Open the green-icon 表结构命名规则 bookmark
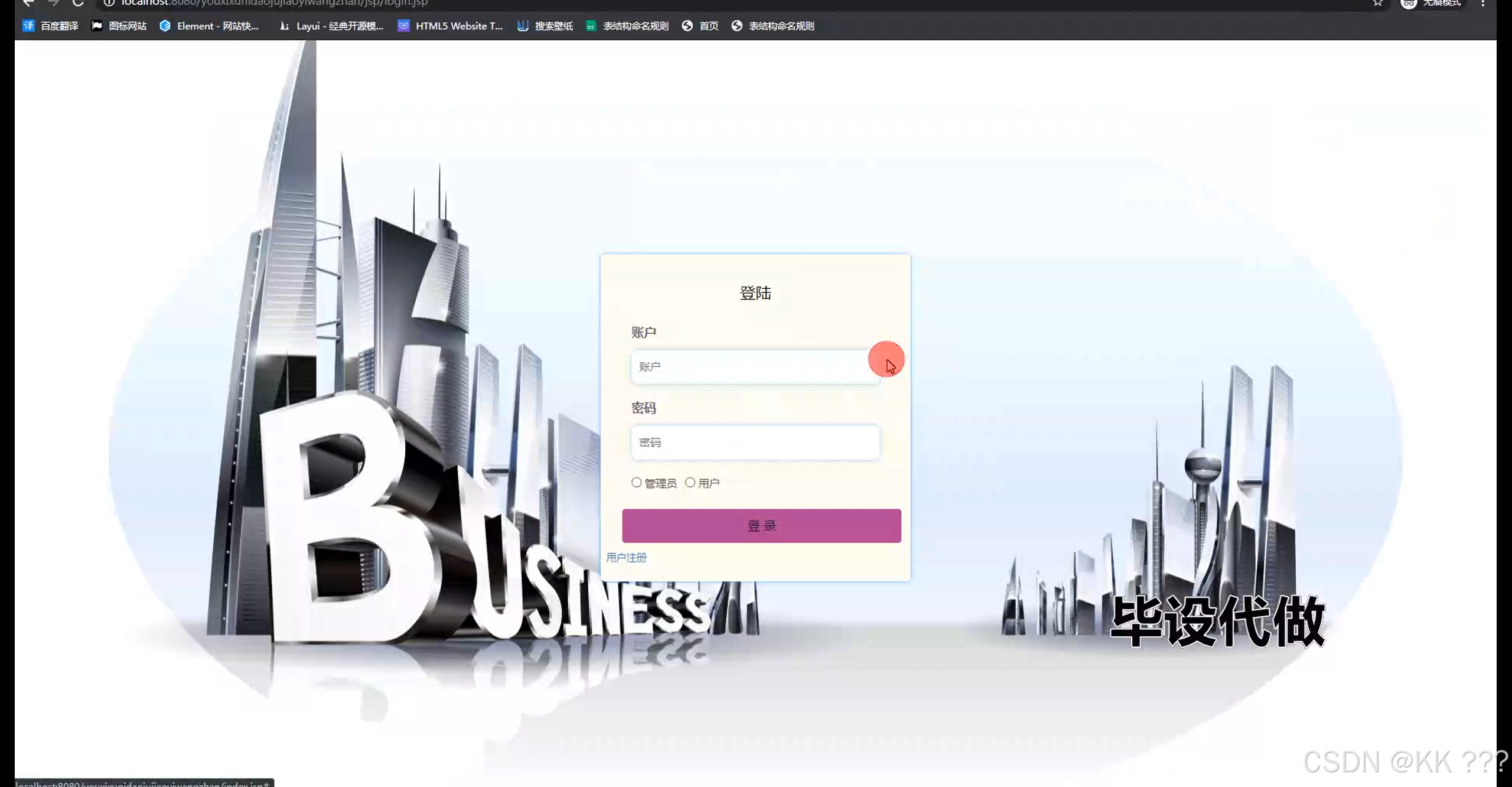This screenshot has height=787, width=1512. click(627, 26)
